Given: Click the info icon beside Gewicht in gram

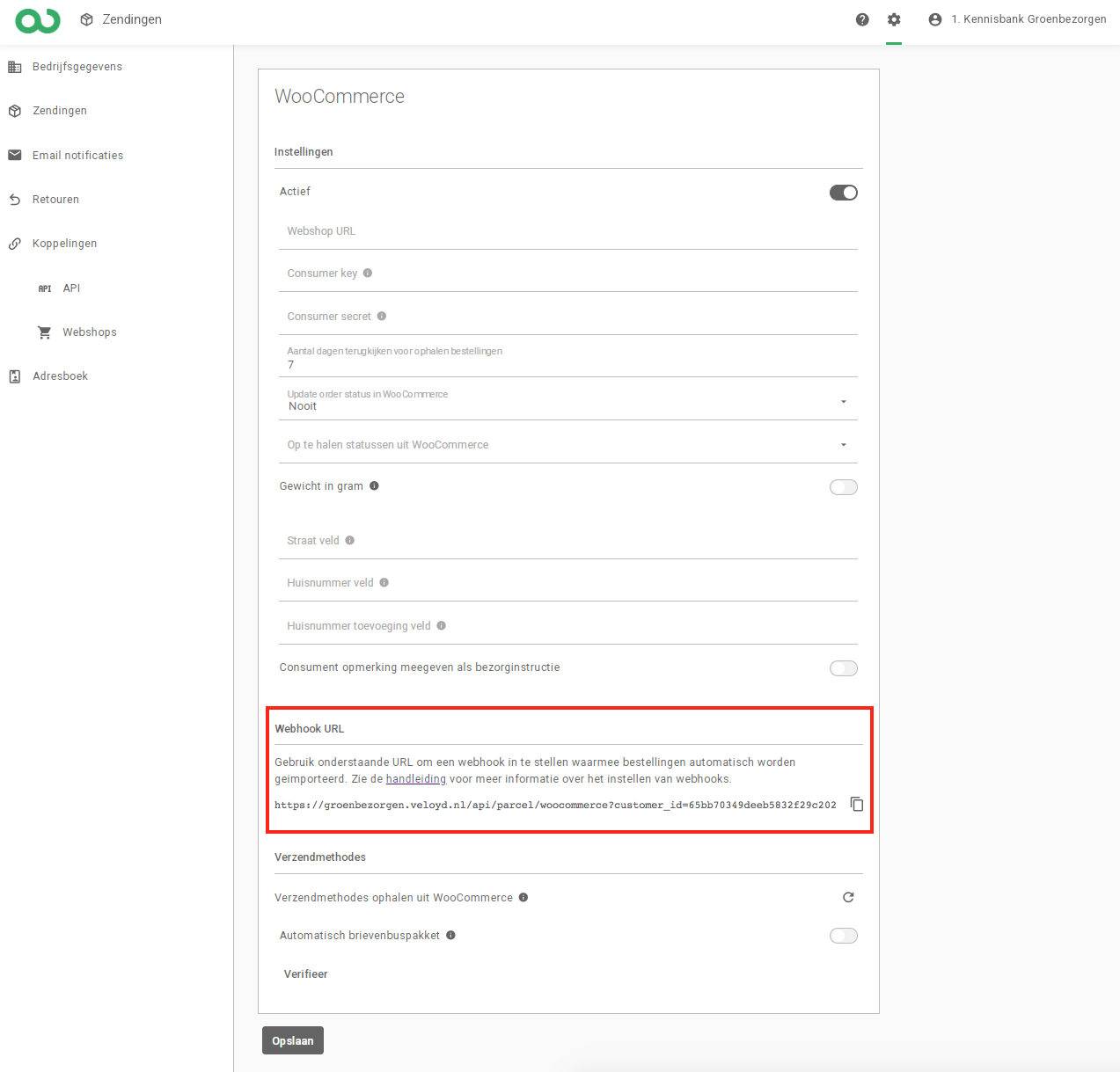Looking at the screenshot, I should point(374,486).
